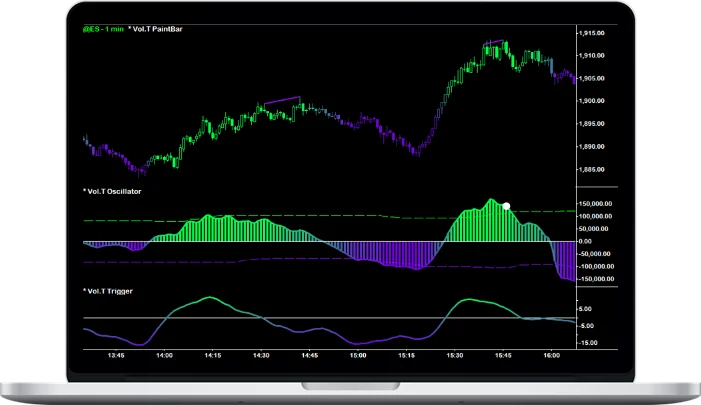Viewport: 701px width, 405px height.
Task: Click the 1,885.00 price axis label
Action: (x=593, y=169)
